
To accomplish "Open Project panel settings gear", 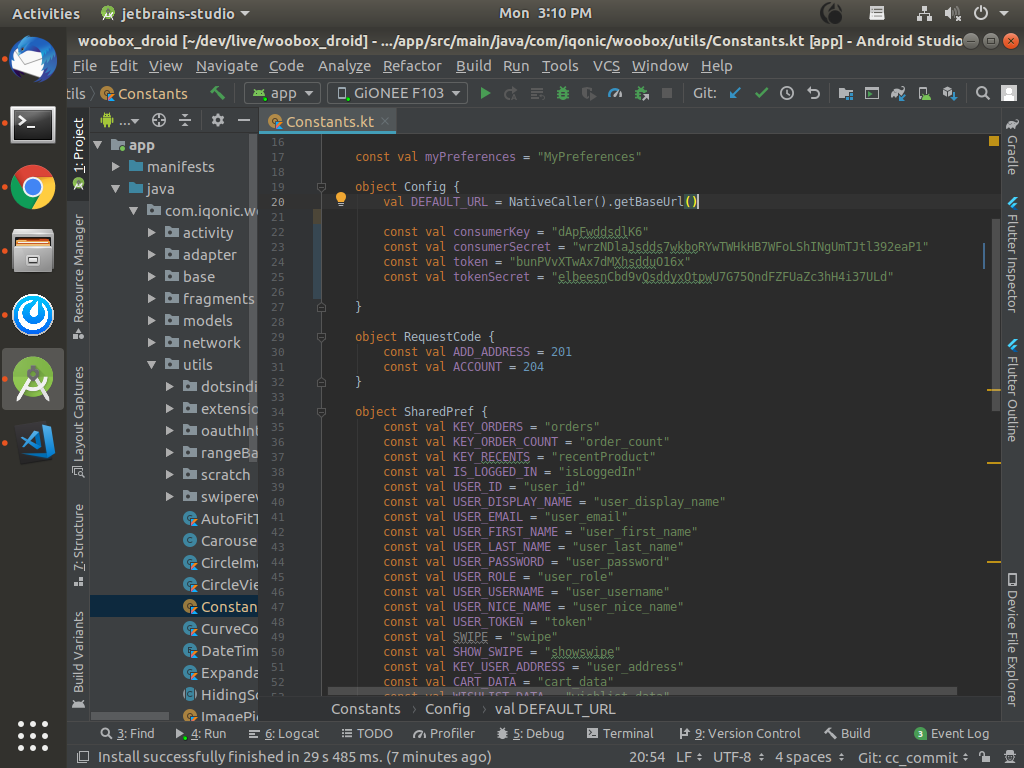I will 217,120.
